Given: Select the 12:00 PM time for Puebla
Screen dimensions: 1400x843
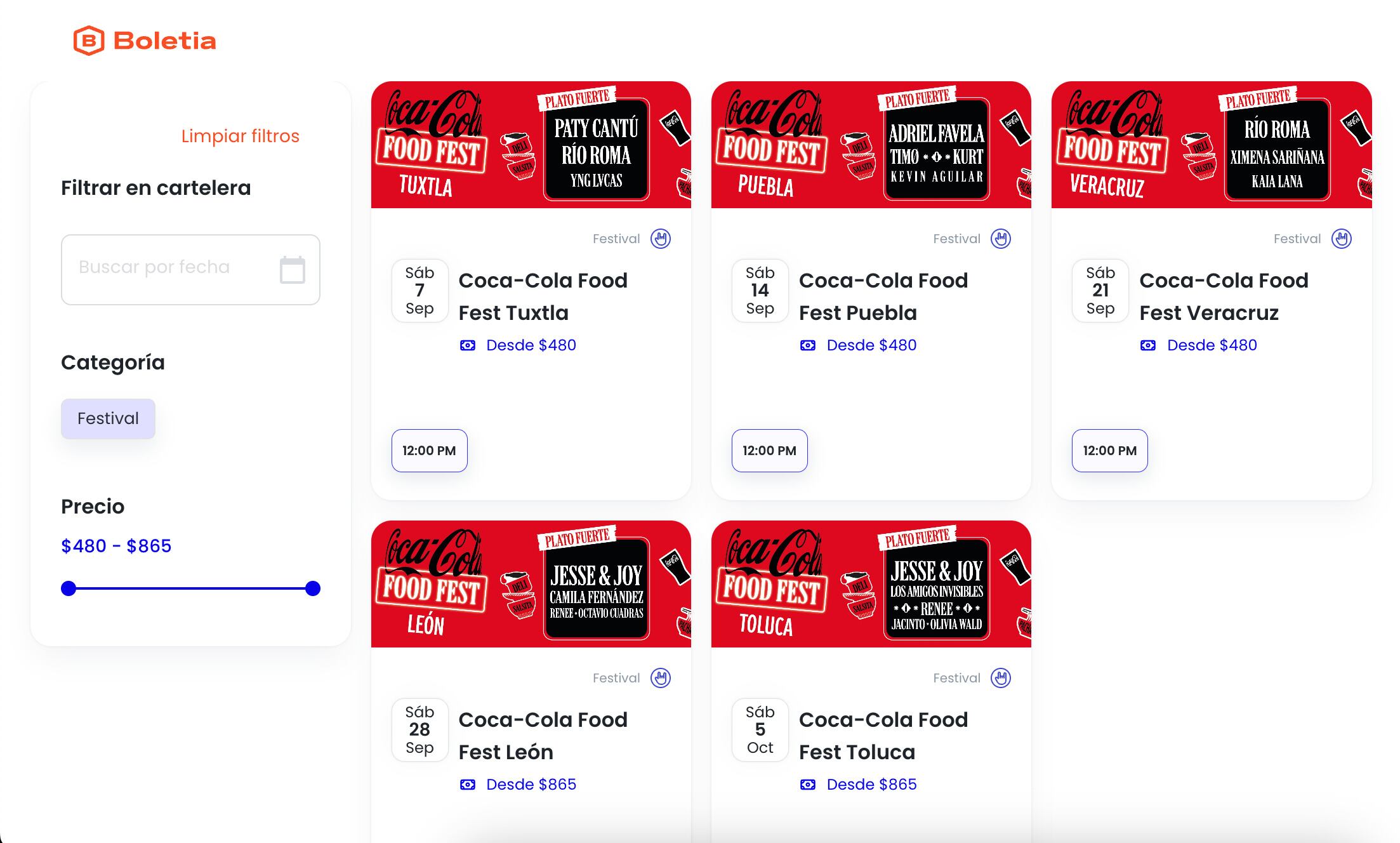Looking at the screenshot, I should click(x=769, y=451).
